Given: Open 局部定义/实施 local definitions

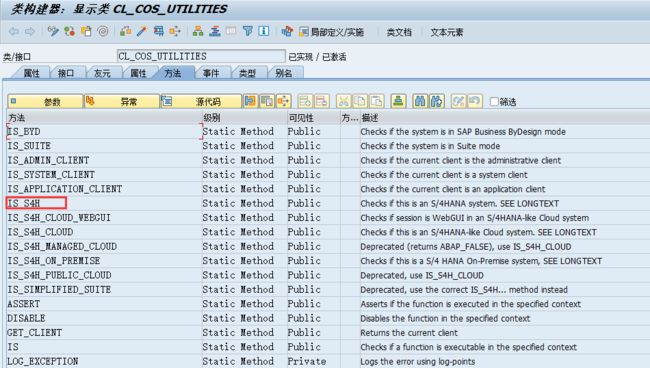Looking at the screenshot, I should coord(332,32).
